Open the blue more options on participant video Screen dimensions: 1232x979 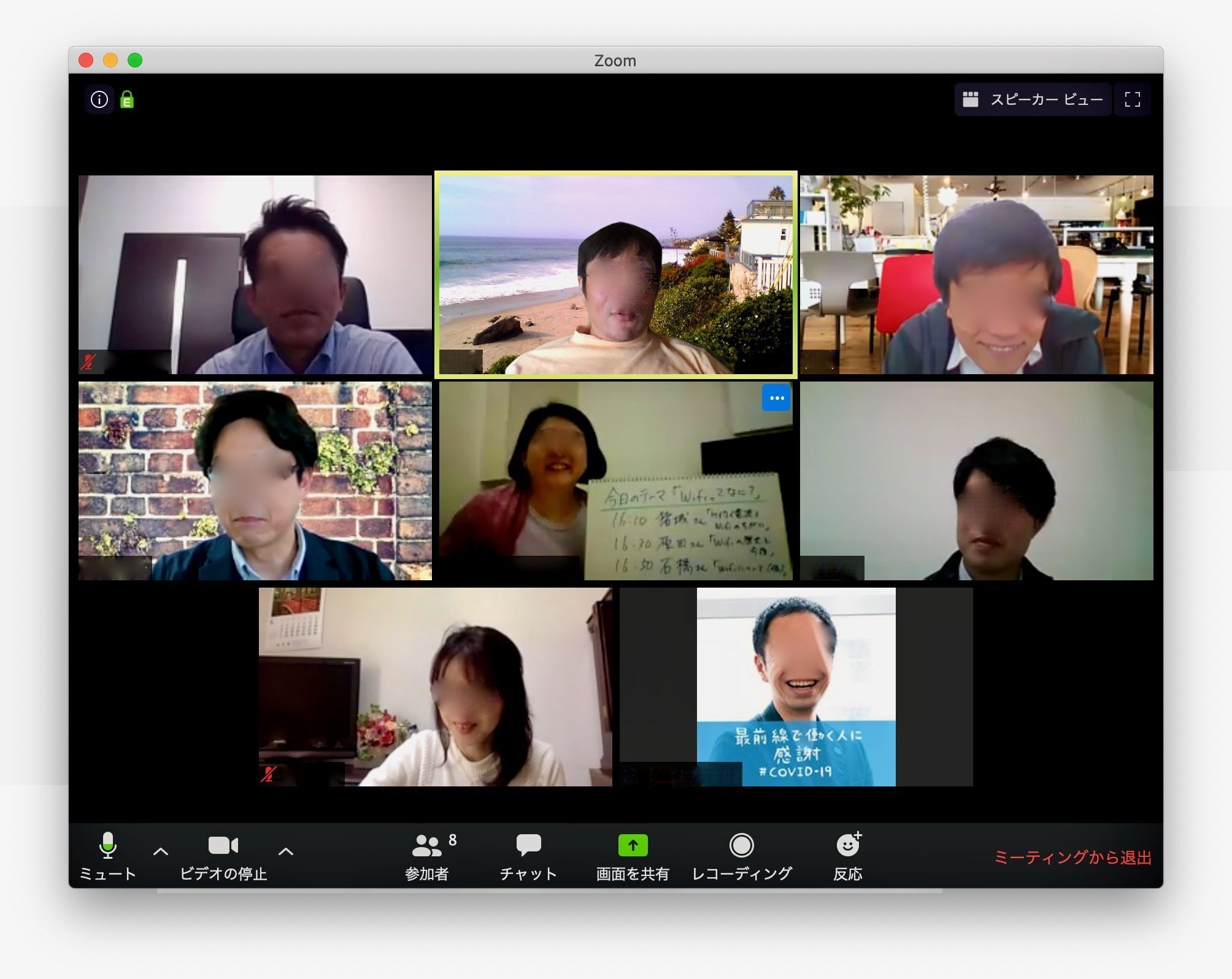[x=776, y=398]
